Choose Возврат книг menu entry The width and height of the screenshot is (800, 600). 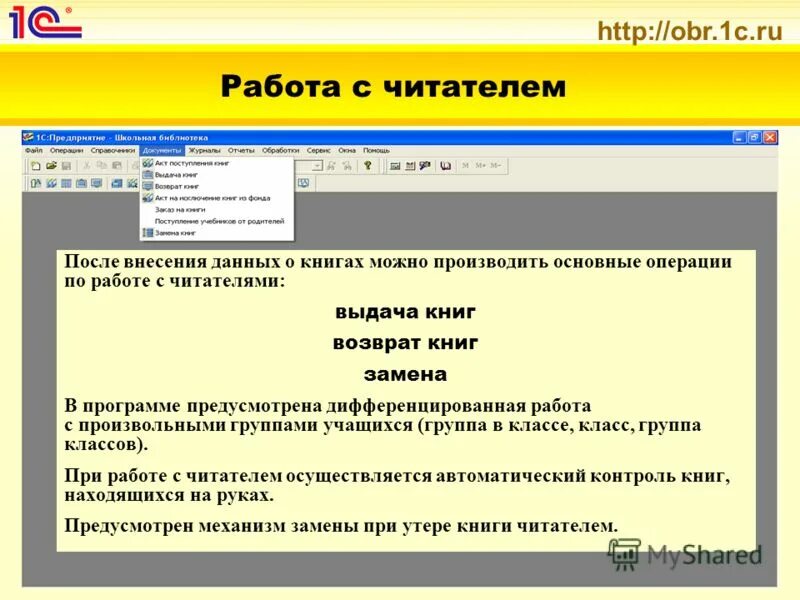click(217, 187)
